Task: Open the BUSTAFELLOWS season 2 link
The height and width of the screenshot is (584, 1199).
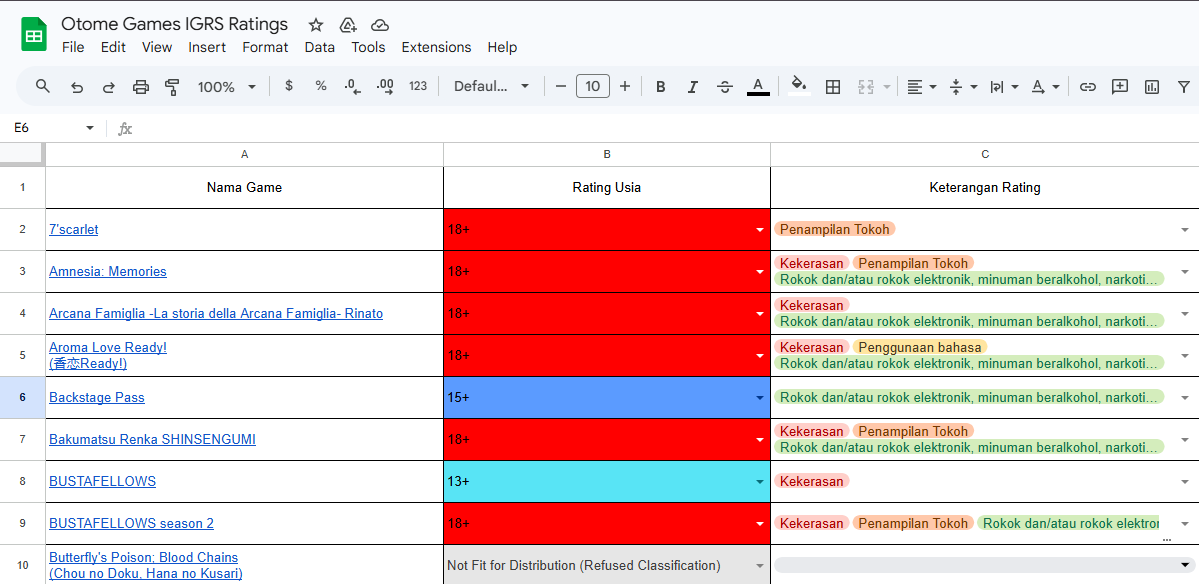Action: [132, 524]
